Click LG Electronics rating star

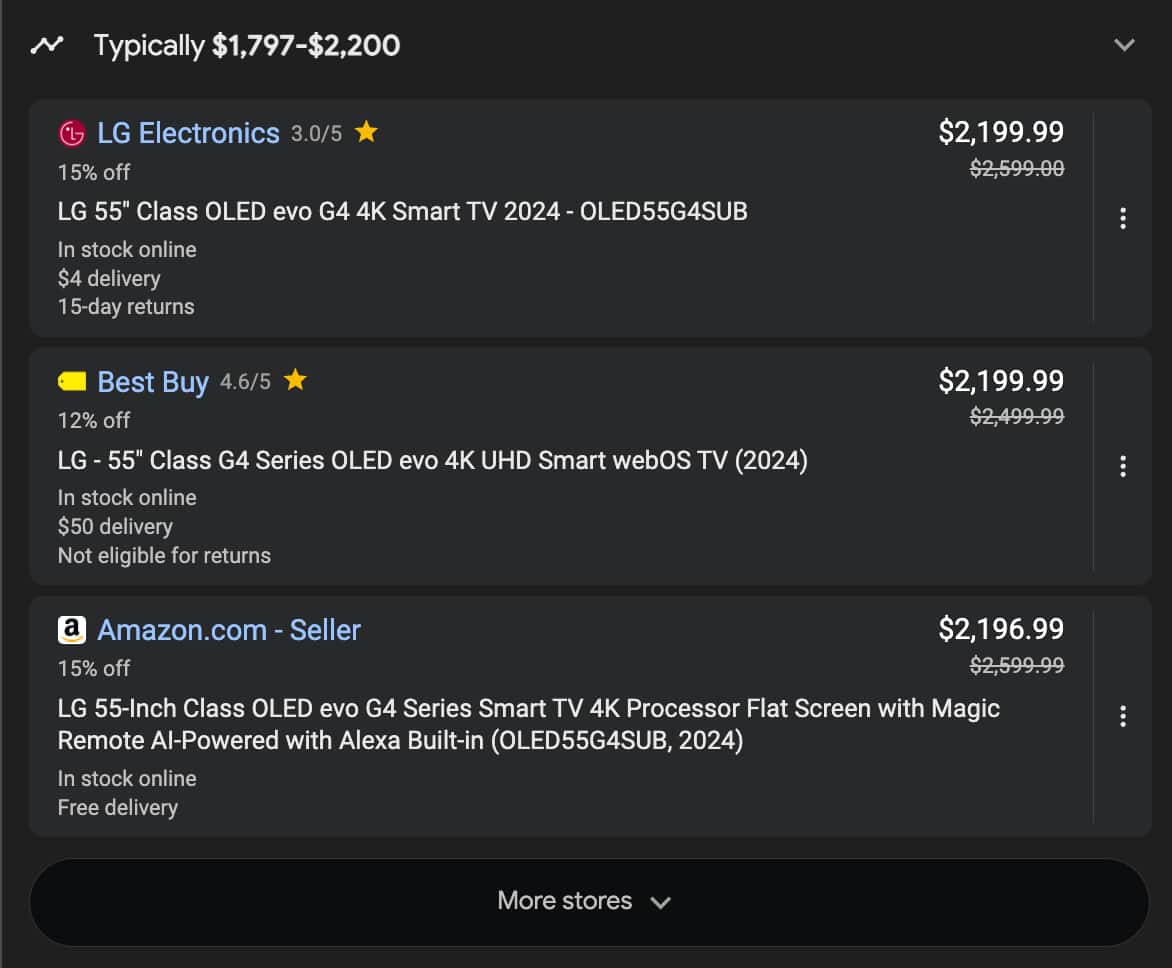[x=366, y=132]
